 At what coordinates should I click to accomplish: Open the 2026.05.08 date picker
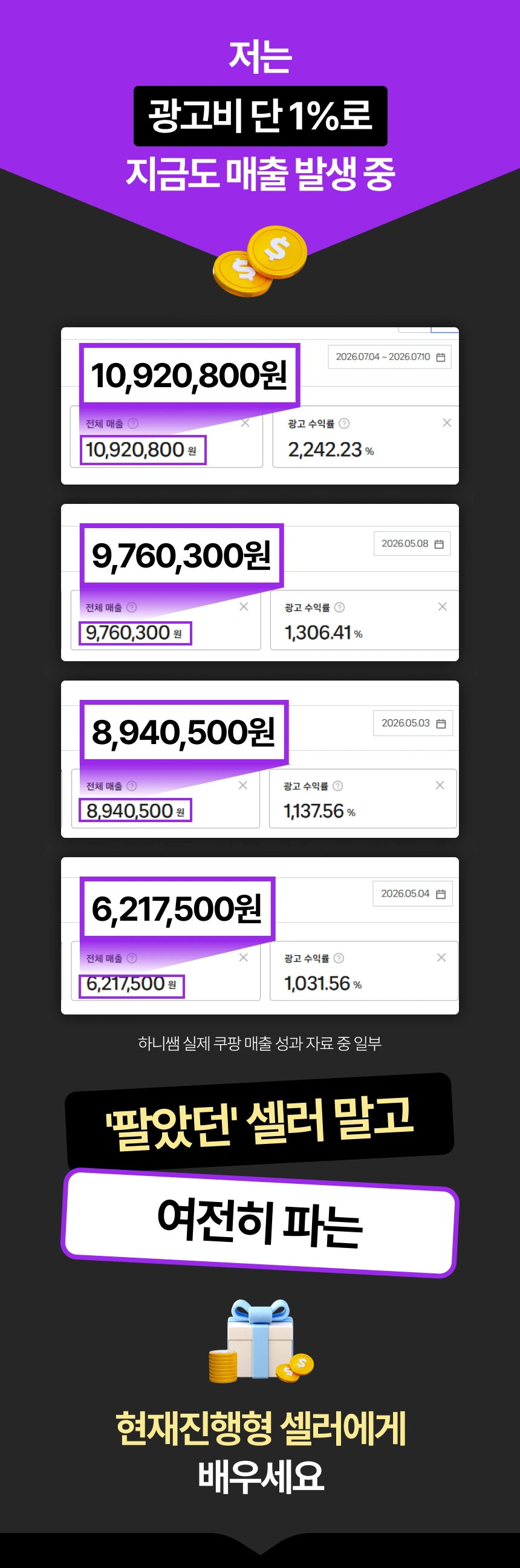412,544
